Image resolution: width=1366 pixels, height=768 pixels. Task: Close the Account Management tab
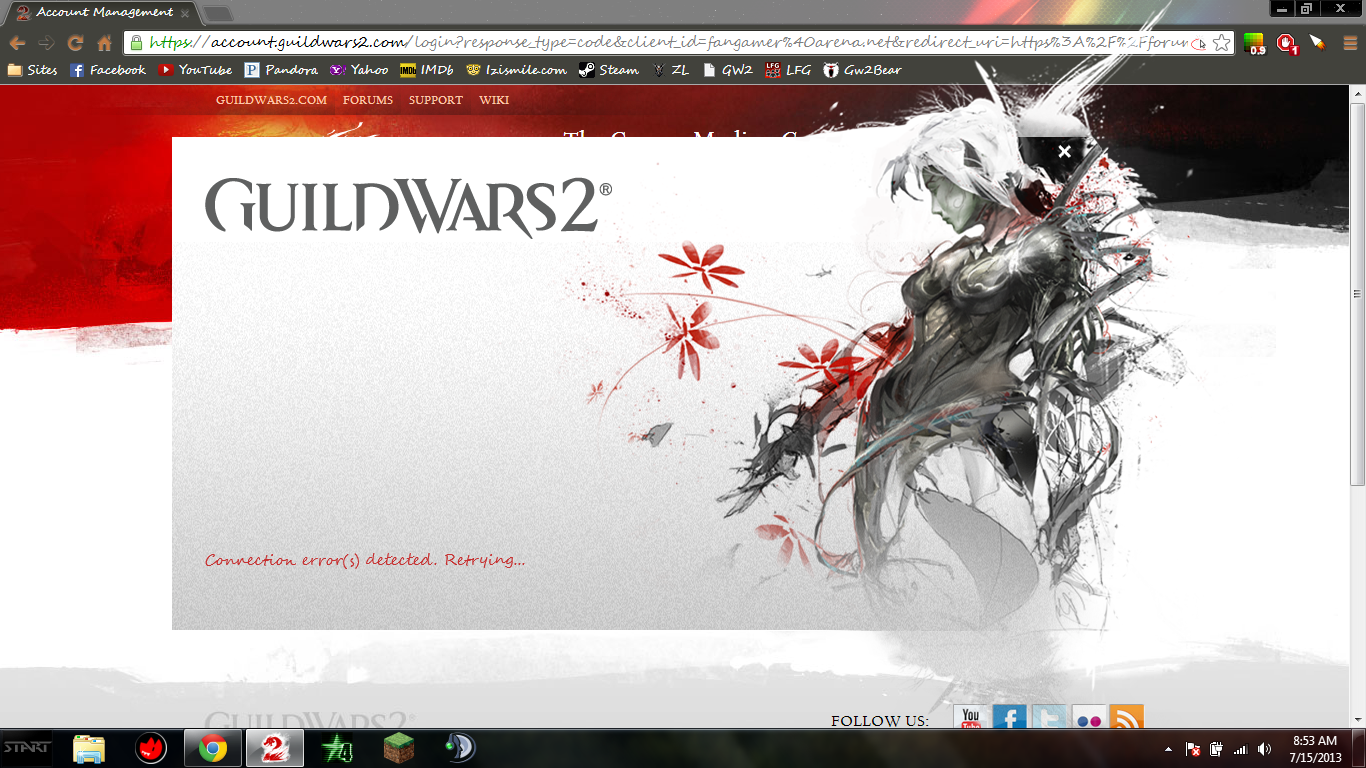pyautogui.click(x=186, y=13)
